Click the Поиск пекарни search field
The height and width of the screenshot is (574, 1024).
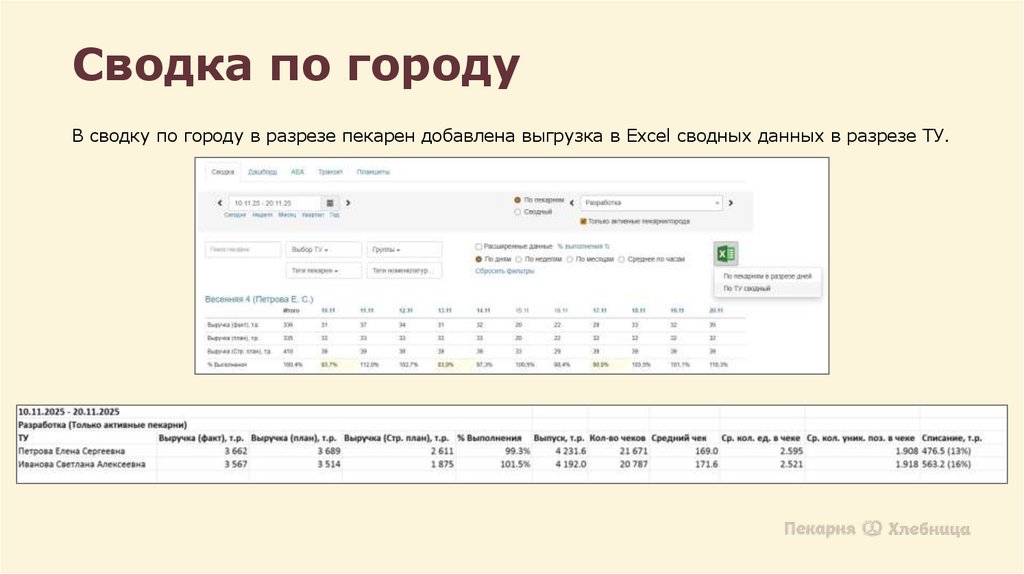(x=243, y=249)
